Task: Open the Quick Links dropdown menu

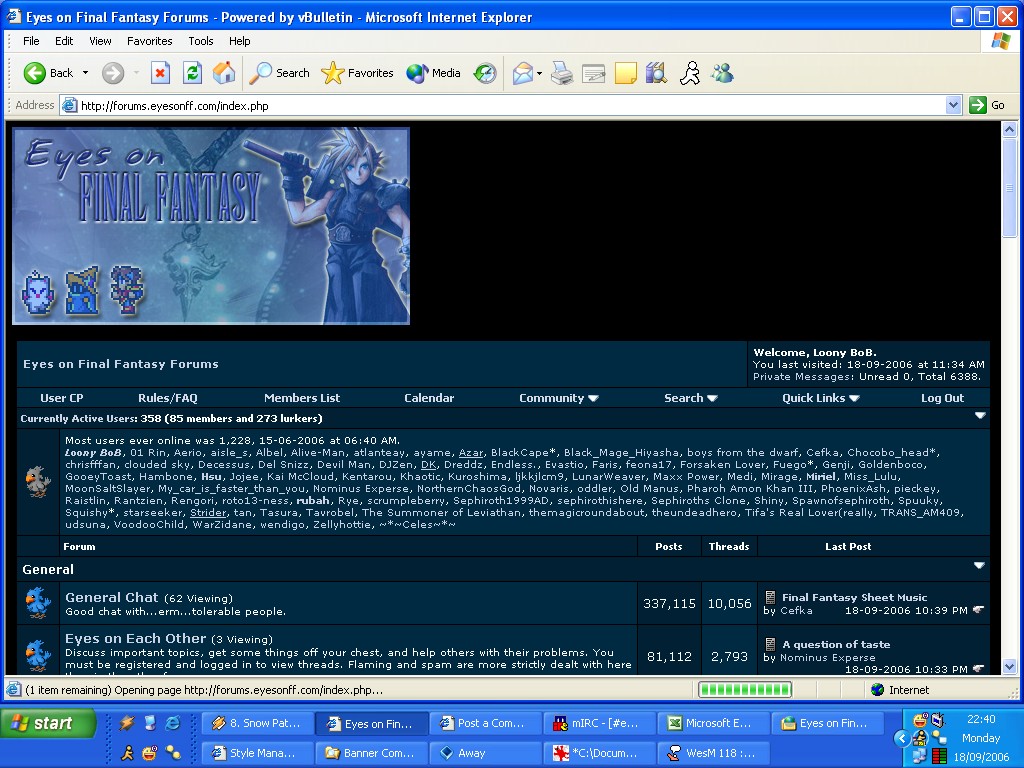Action: [820, 398]
